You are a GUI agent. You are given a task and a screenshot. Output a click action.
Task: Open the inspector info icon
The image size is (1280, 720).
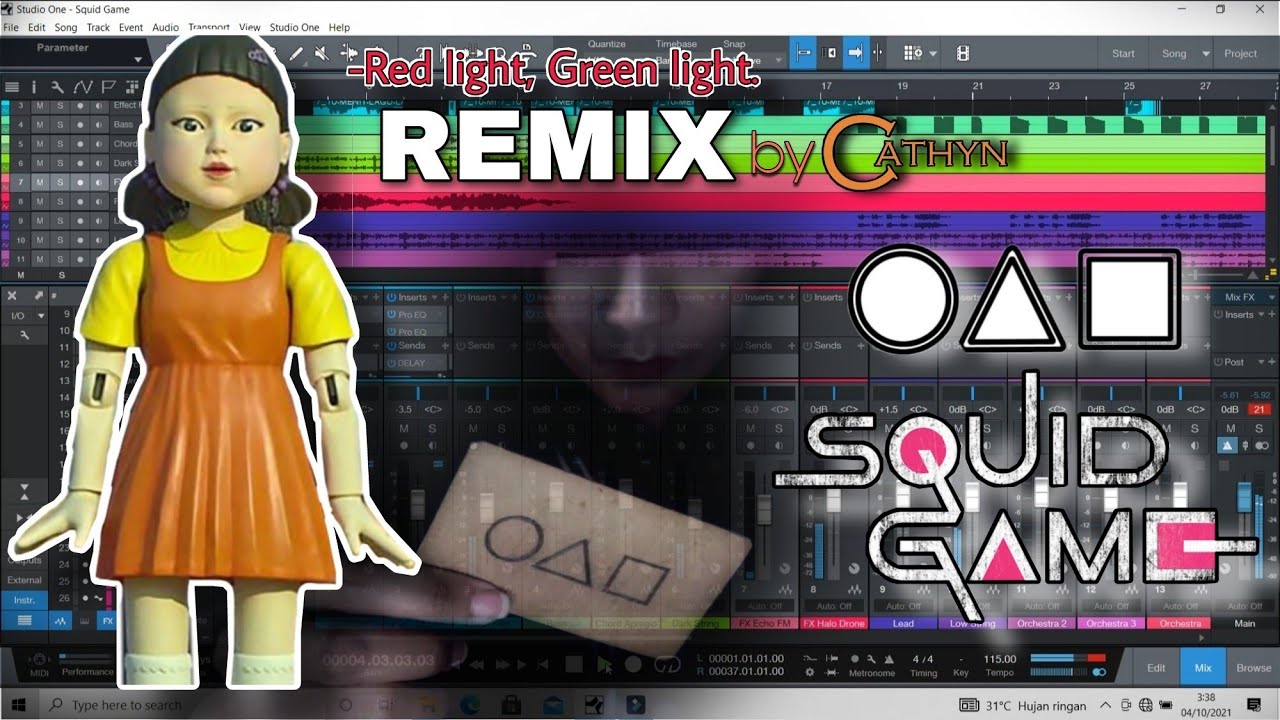[33, 87]
